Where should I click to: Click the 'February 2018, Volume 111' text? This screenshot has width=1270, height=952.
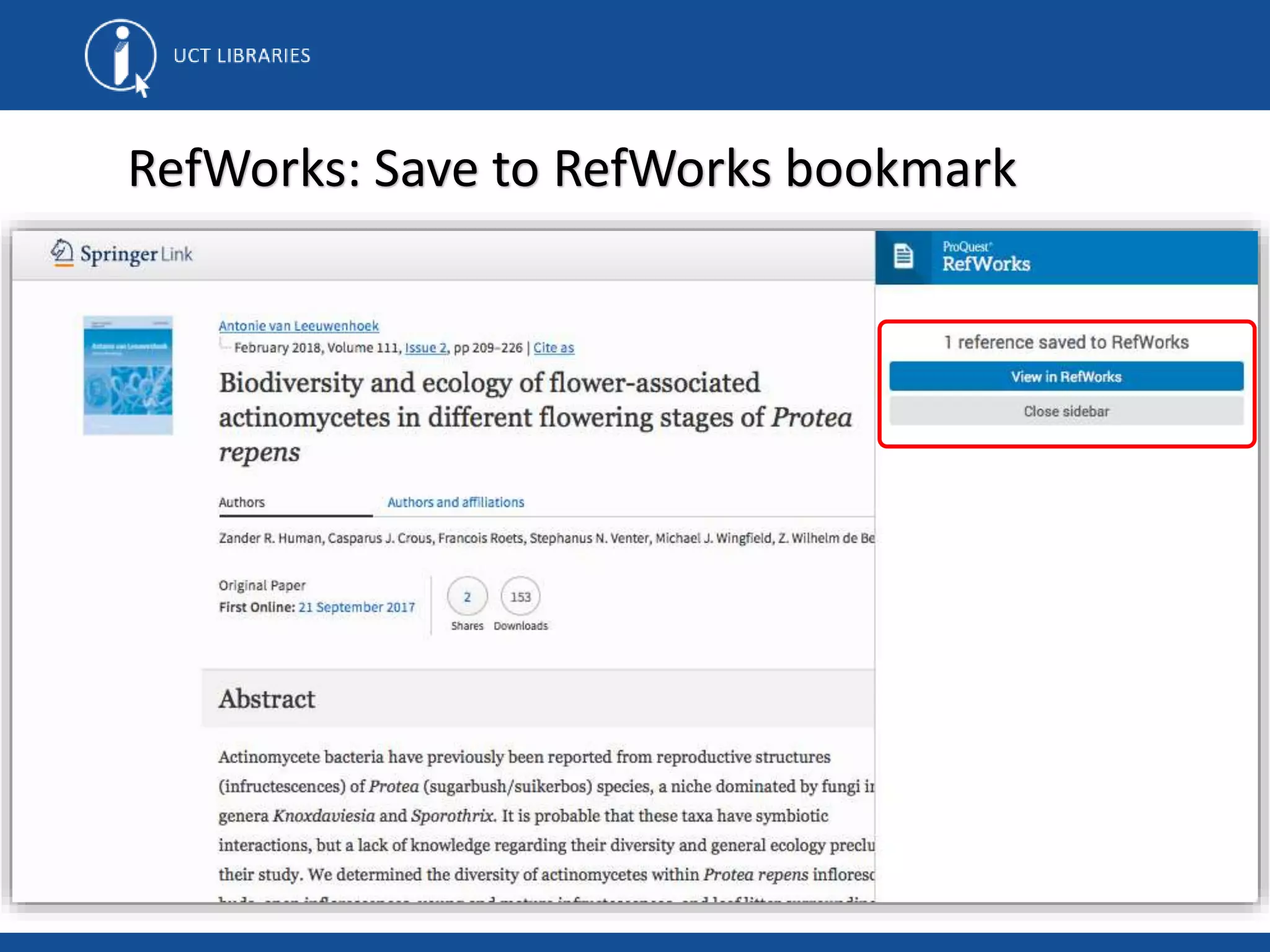click(317, 348)
